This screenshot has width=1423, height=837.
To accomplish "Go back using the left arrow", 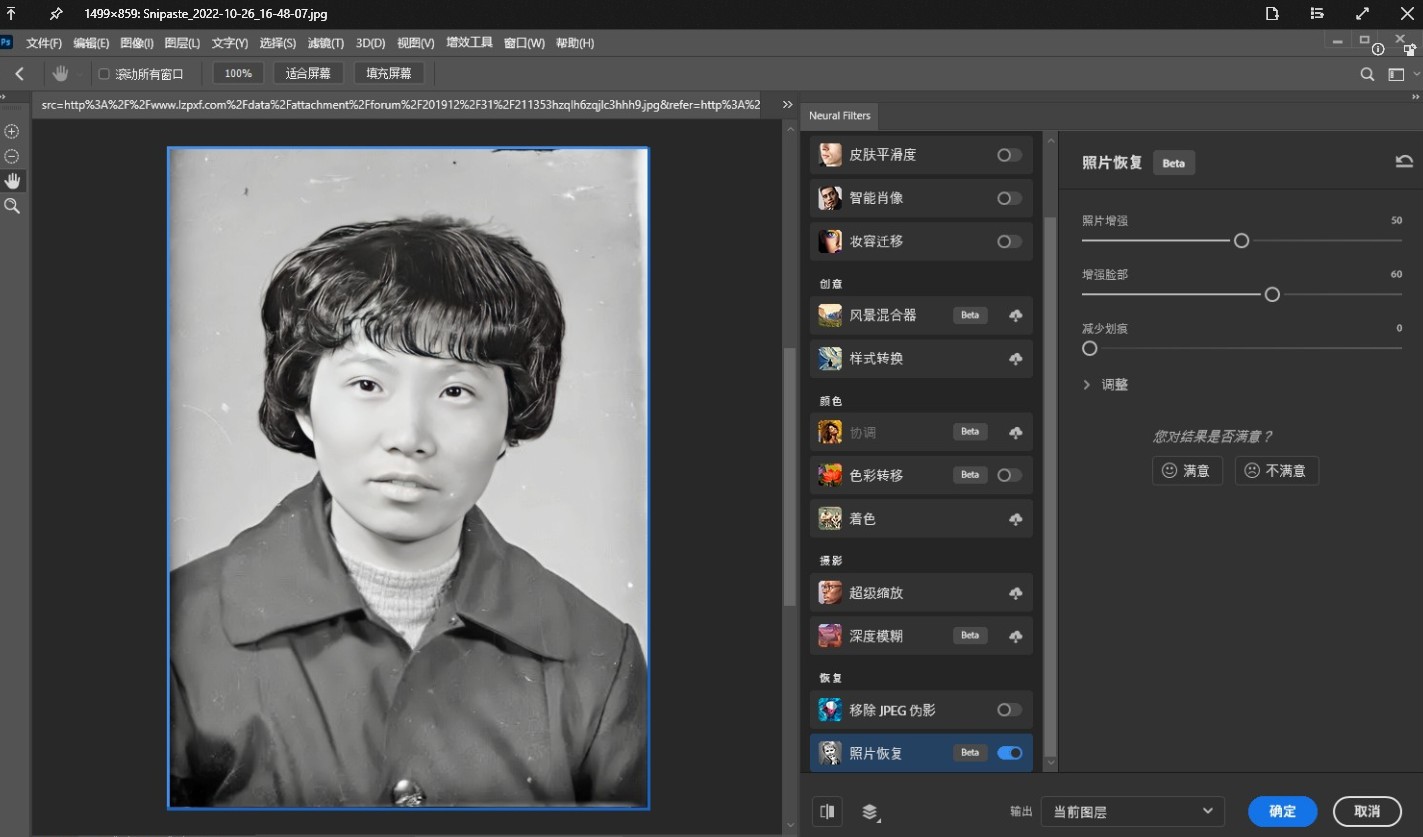I will (20, 73).
